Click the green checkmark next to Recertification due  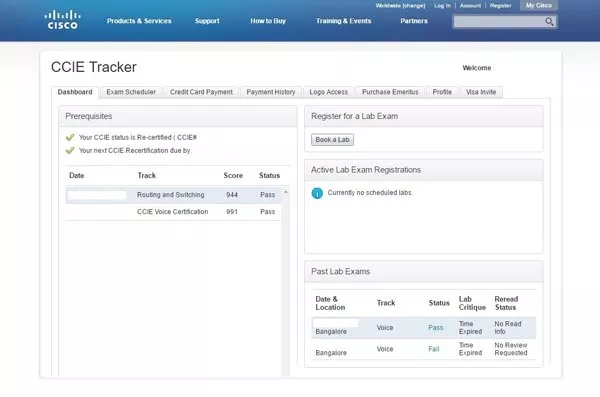tap(70, 150)
